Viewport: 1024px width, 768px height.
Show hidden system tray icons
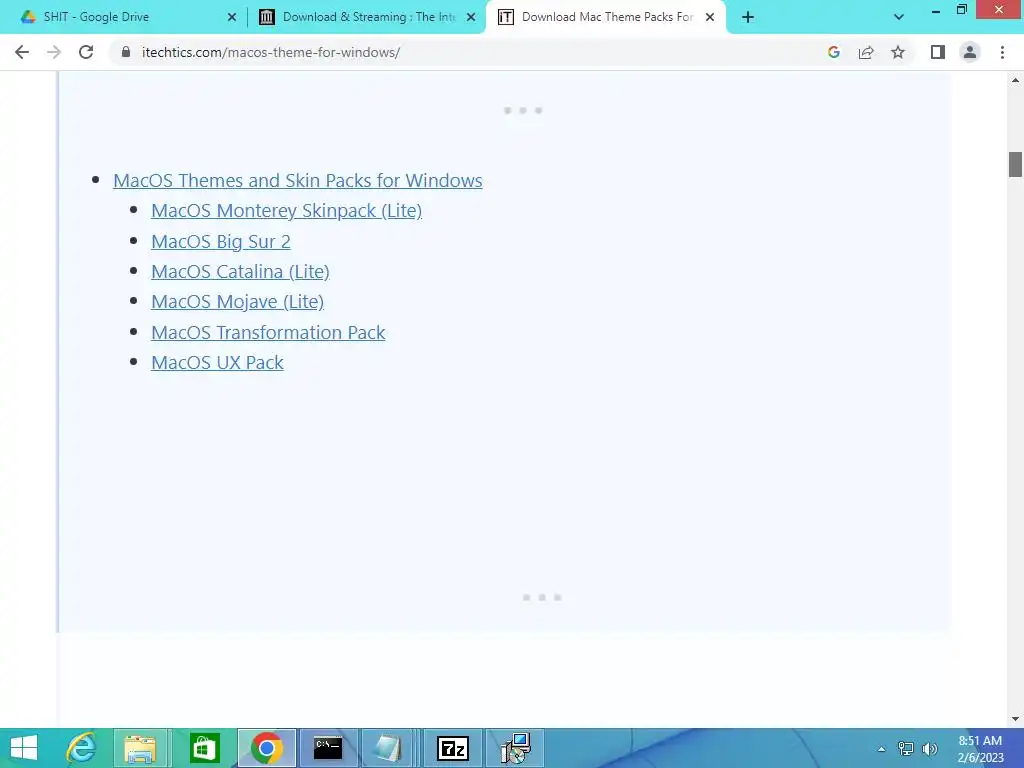[881, 749]
